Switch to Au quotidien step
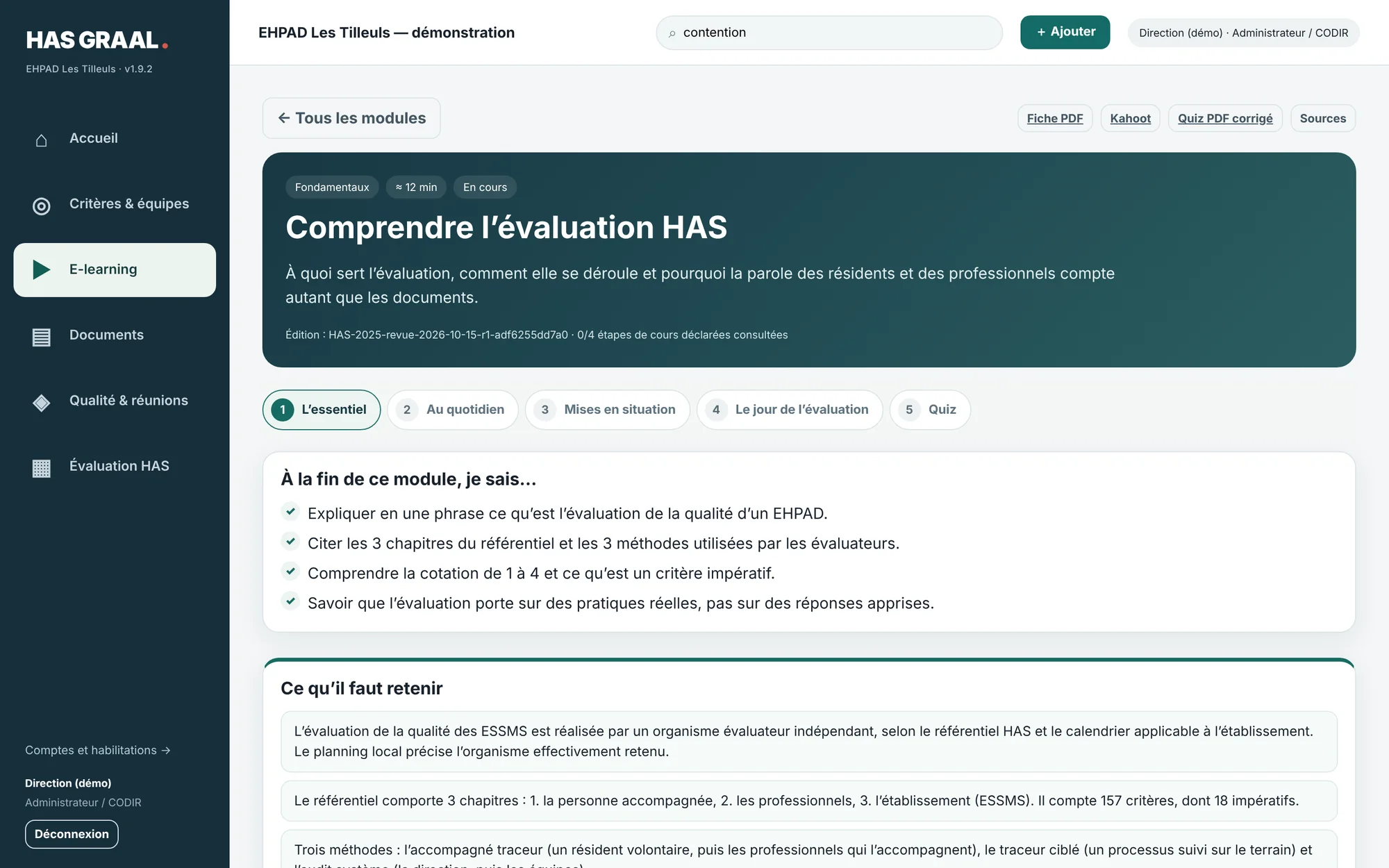 tap(453, 410)
